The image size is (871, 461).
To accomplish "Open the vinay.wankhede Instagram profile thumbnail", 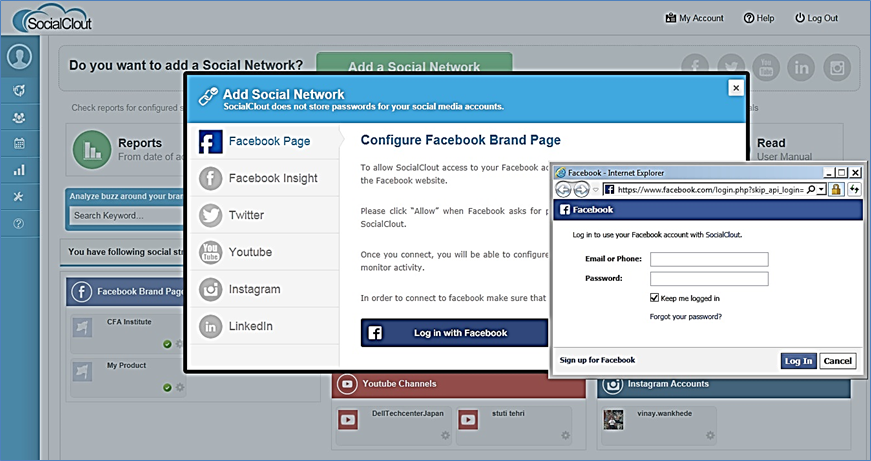I will click(x=613, y=420).
